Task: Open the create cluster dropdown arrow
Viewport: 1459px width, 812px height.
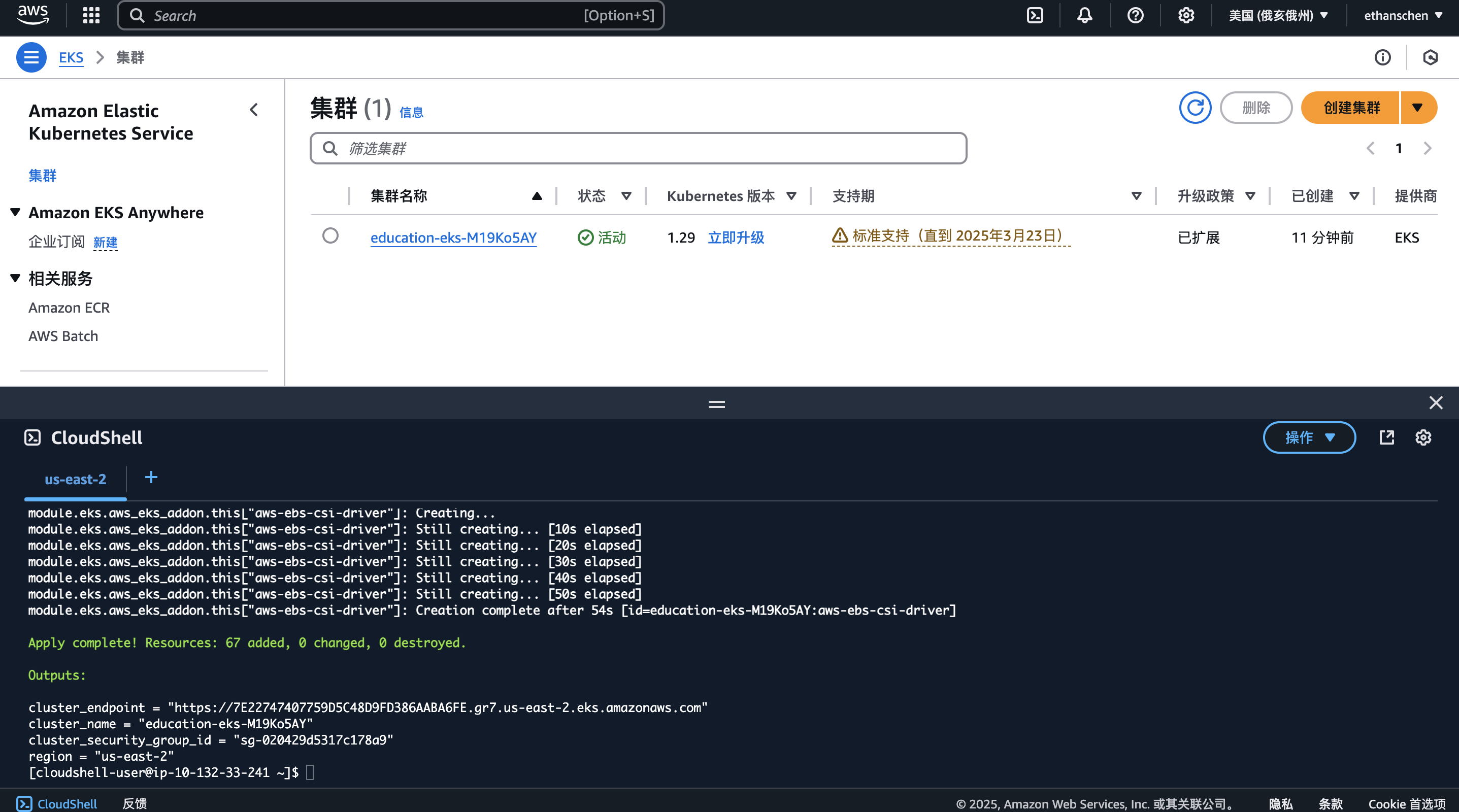Action: click(1418, 108)
